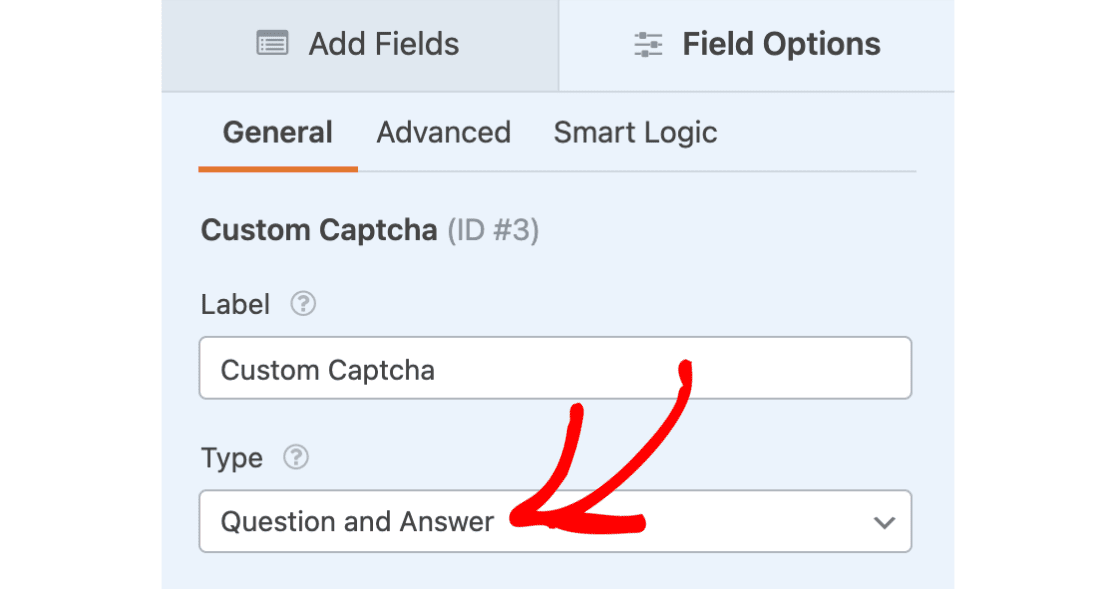Click the Field Options sliders icon
Viewport: 1116px width, 589px height.
[648, 44]
